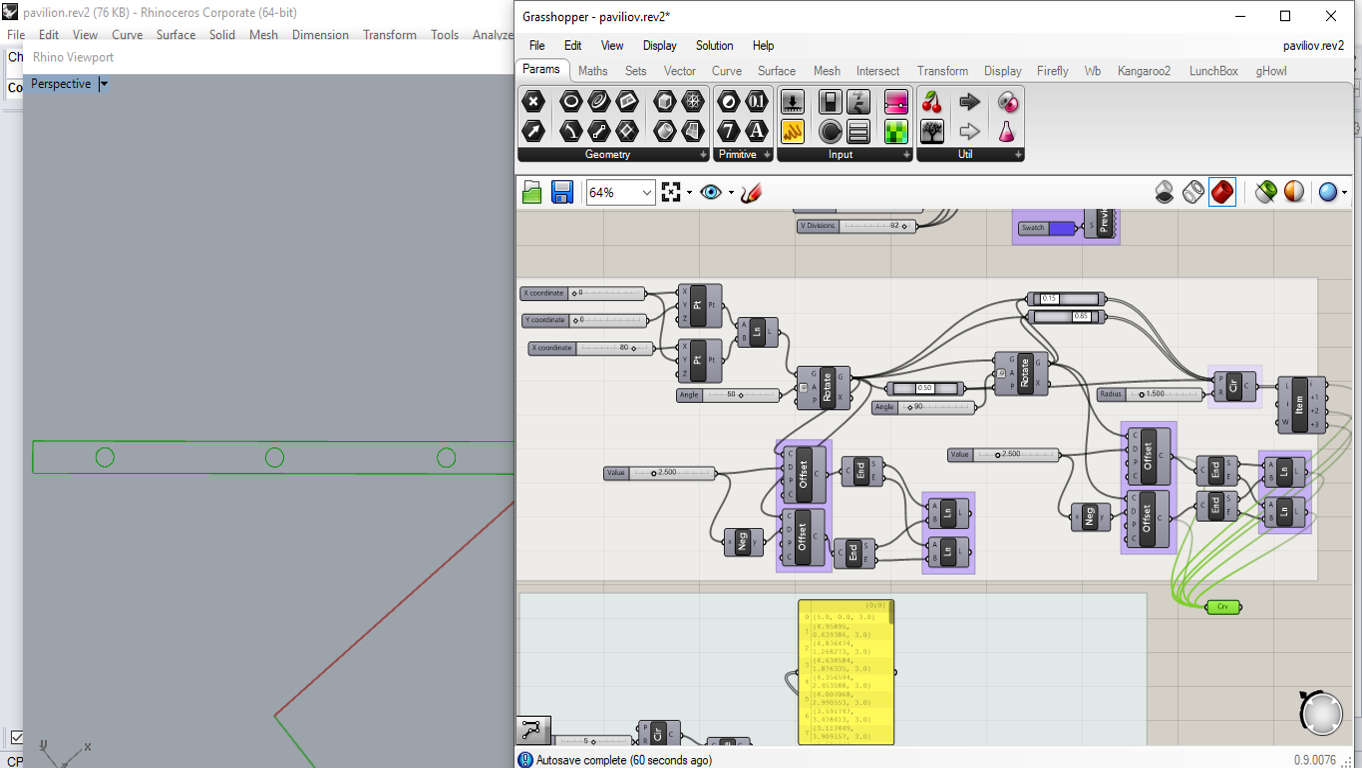The image size is (1362, 768).
Task: Select the Cherry Picker utility icon
Action: pos(932,101)
